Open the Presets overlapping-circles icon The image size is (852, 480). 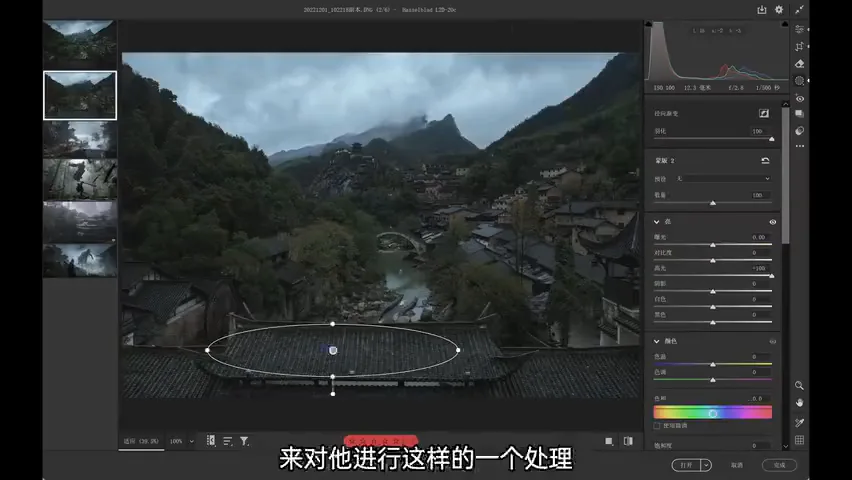(x=799, y=131)
